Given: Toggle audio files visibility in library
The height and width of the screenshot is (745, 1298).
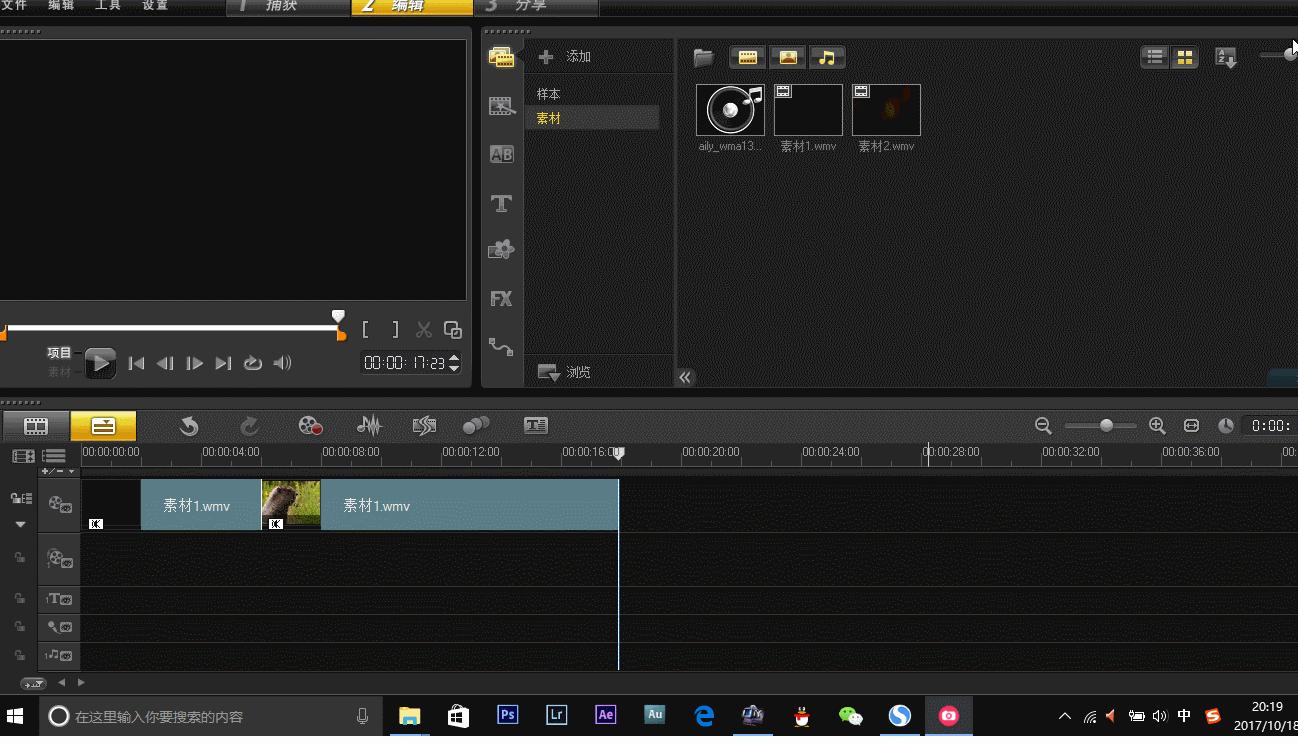Looking at the screenshot, I should 827,58.
